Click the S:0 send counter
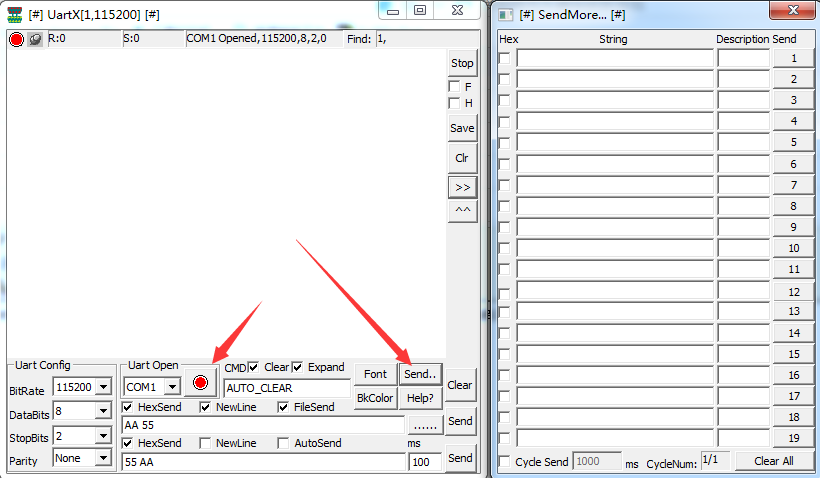This screenshot has width=820, height=478. tap(153, 39)
